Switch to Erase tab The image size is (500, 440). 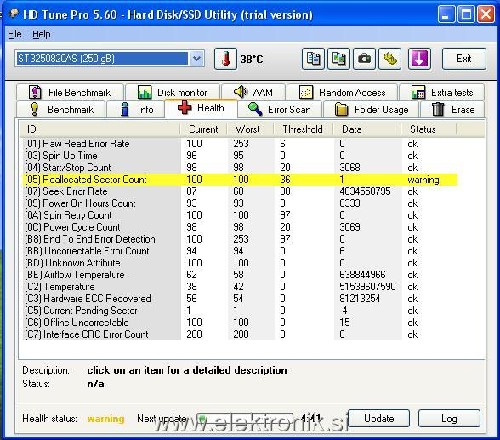click(453, 109)
